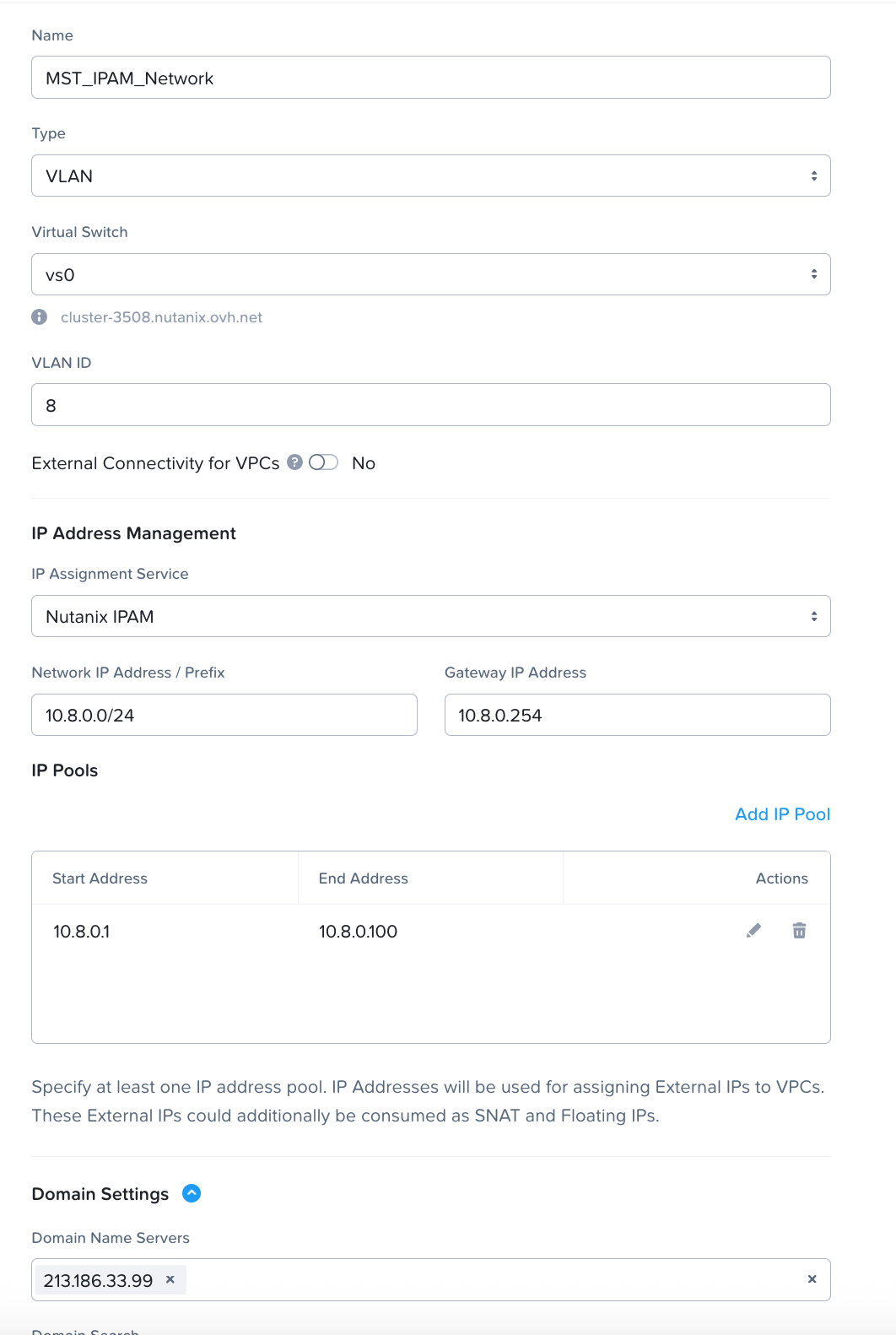
Task: Remove the 213.186.33.99 DNS server tag
Action: tap(170, 1279)
